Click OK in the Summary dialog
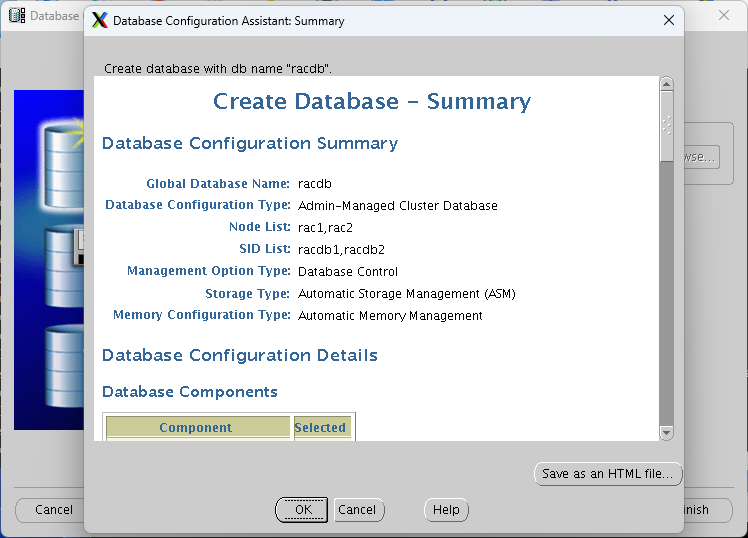This screenshot has height=538, width=748. pos(301,510)
